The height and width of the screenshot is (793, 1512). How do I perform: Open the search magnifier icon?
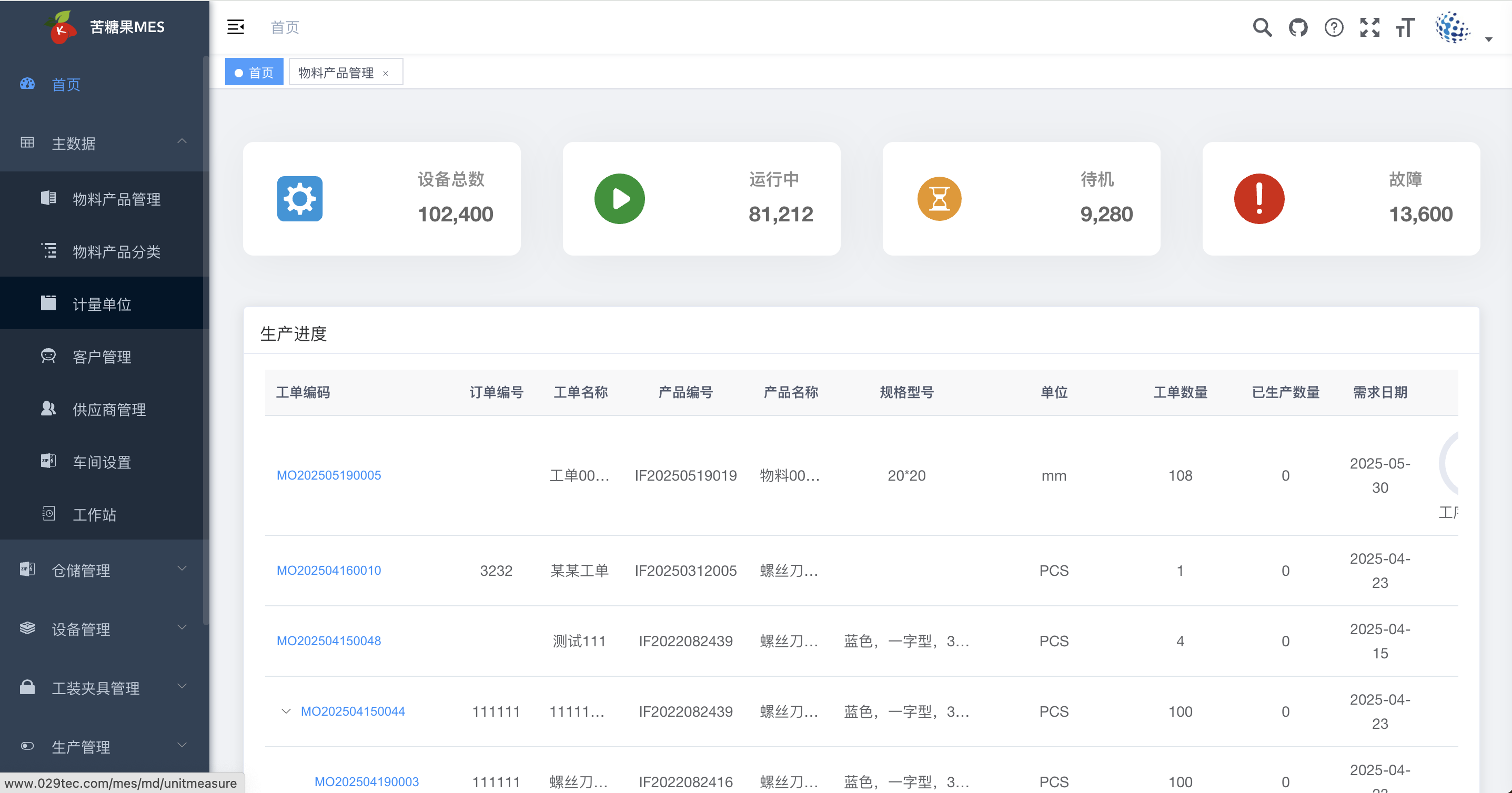pyautogui.click(x=1262, y=27)
